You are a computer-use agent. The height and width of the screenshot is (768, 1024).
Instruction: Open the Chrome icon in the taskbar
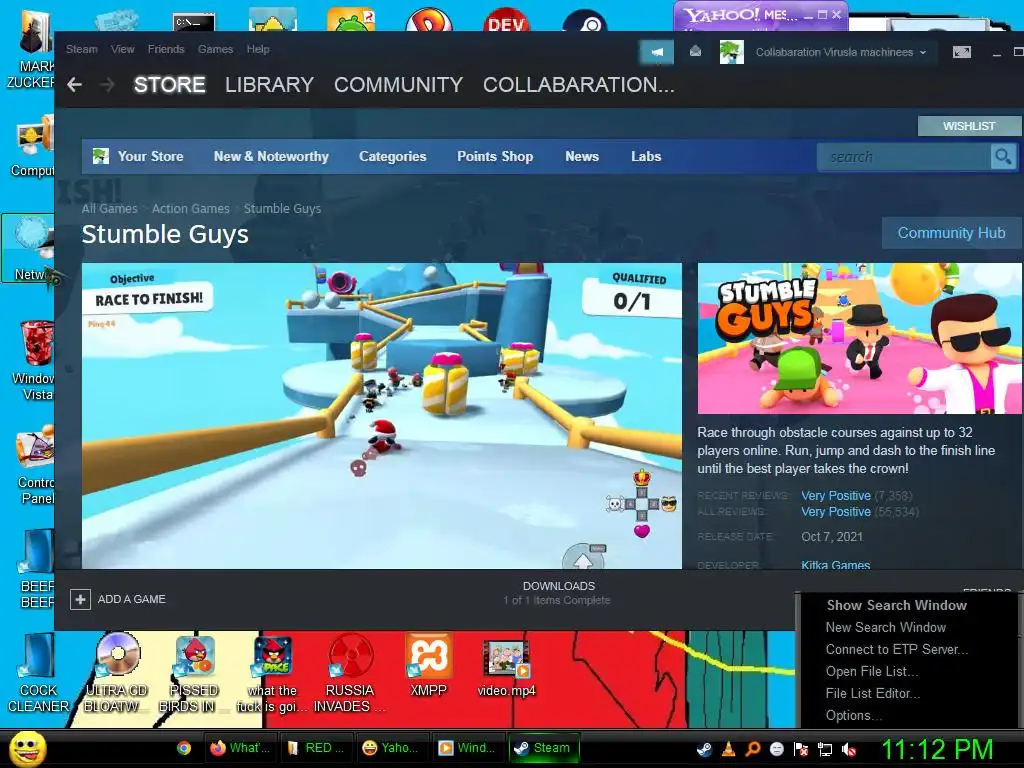click(x=184, y=748)
